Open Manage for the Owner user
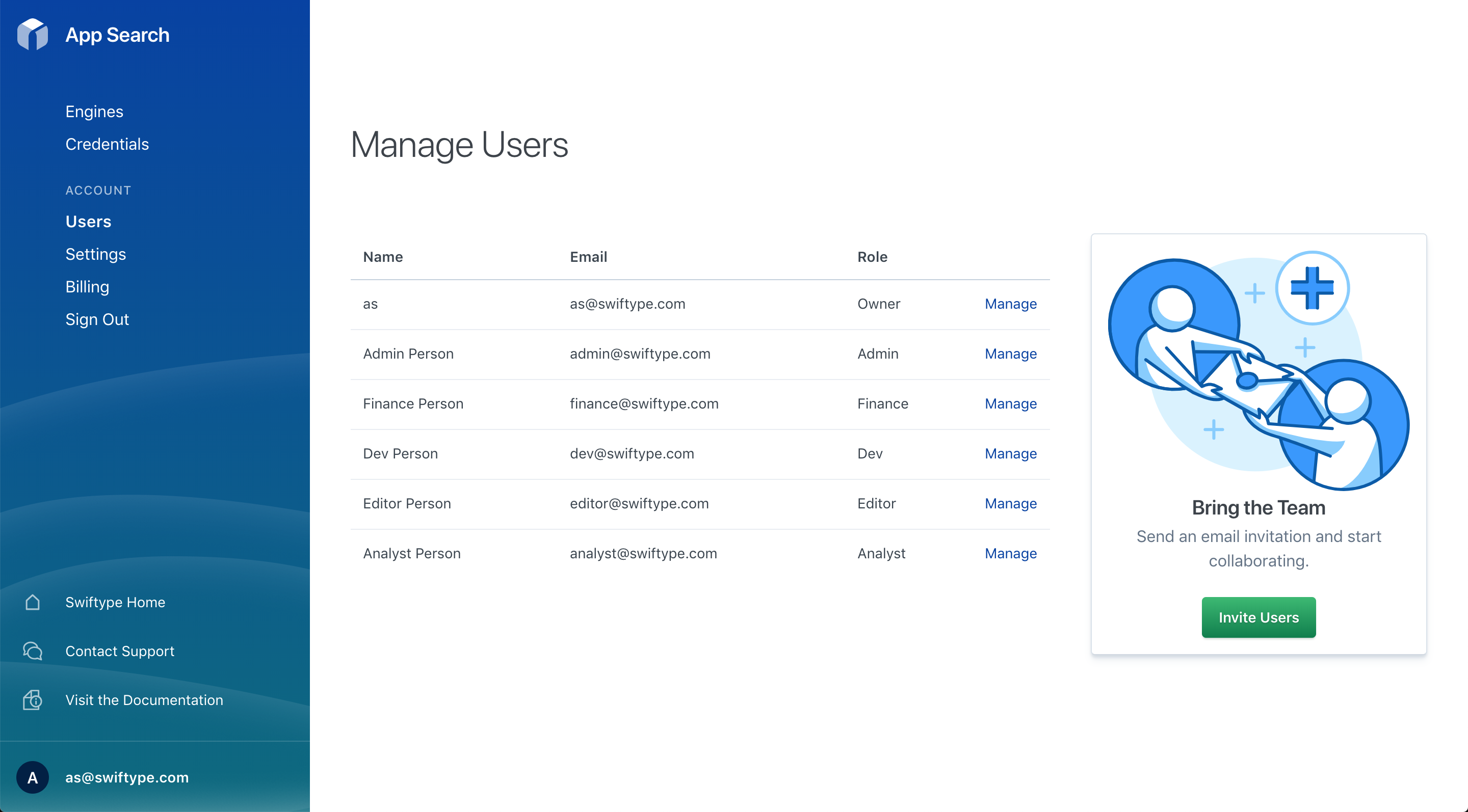The image size is (1468, 812). click(x=1010, y=304)
